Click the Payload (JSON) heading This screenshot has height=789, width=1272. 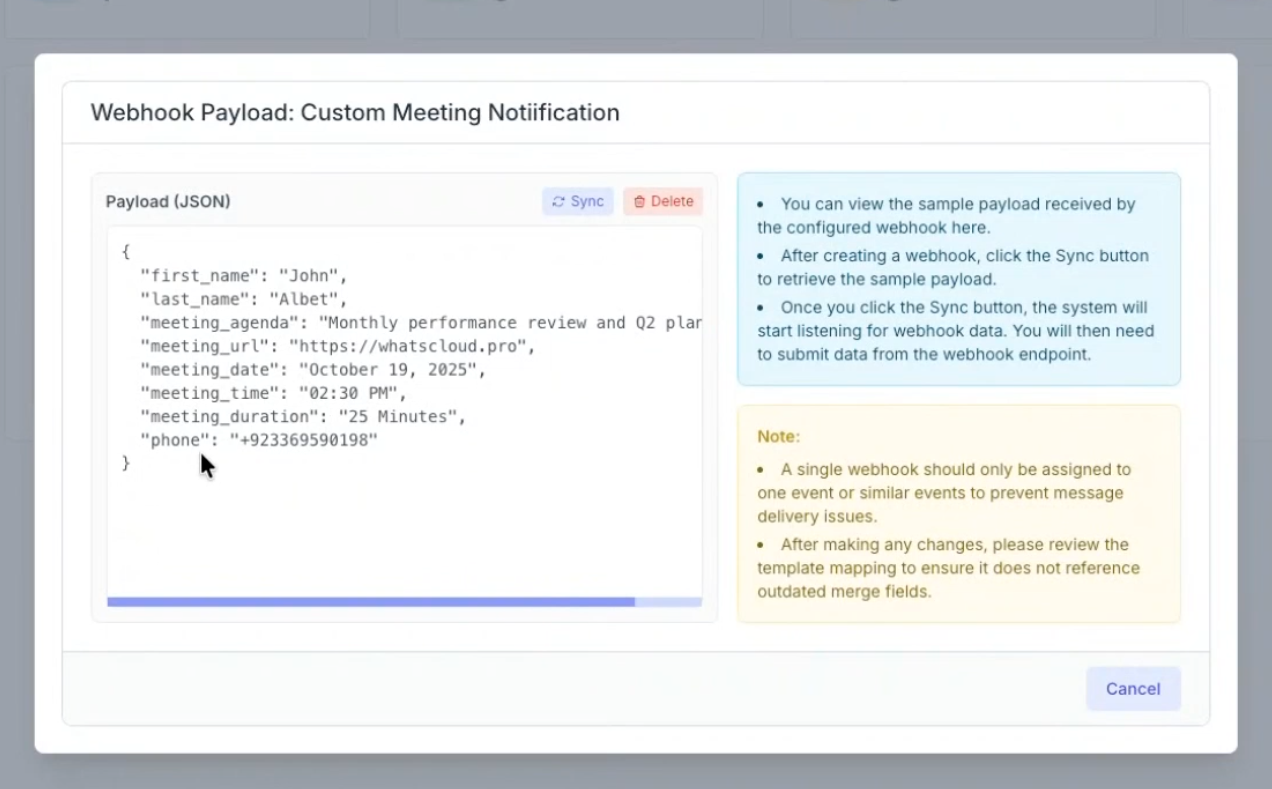tap(167, 201)
